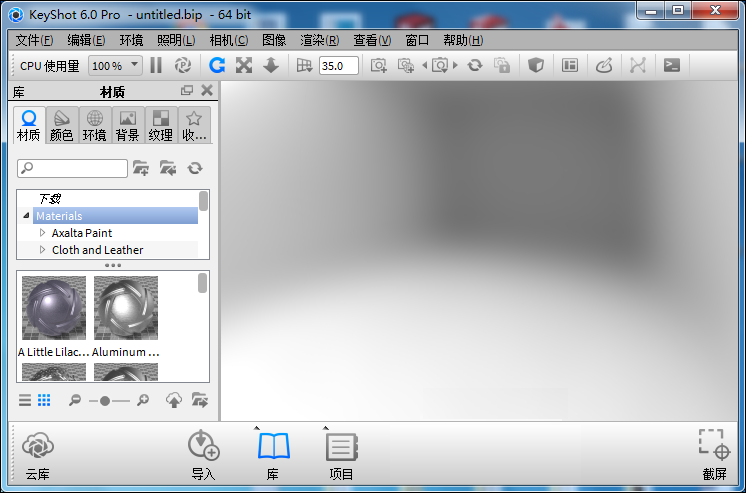Image resolution: width=746 pixels, height=493 pixels.
Task: Expand Cloth and Leather folder
Action: point(42,250)
